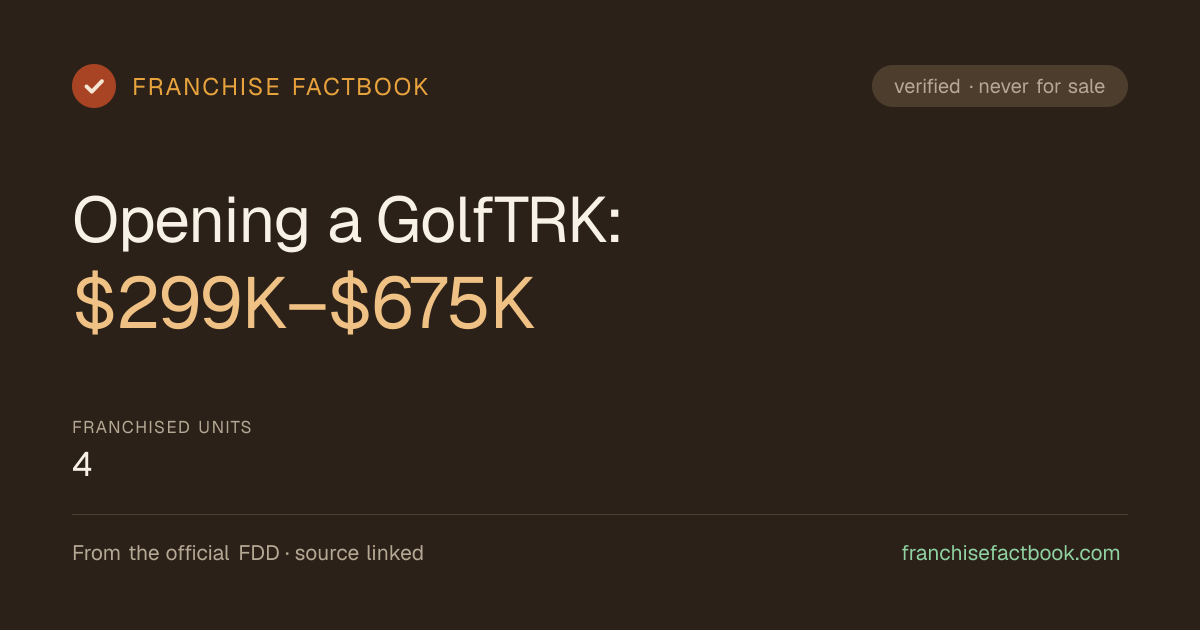The height and width of the screenshot is (630, 1200).
Task: Click the word 'FACTBOOK' in the header
Action: click(360, 87)
